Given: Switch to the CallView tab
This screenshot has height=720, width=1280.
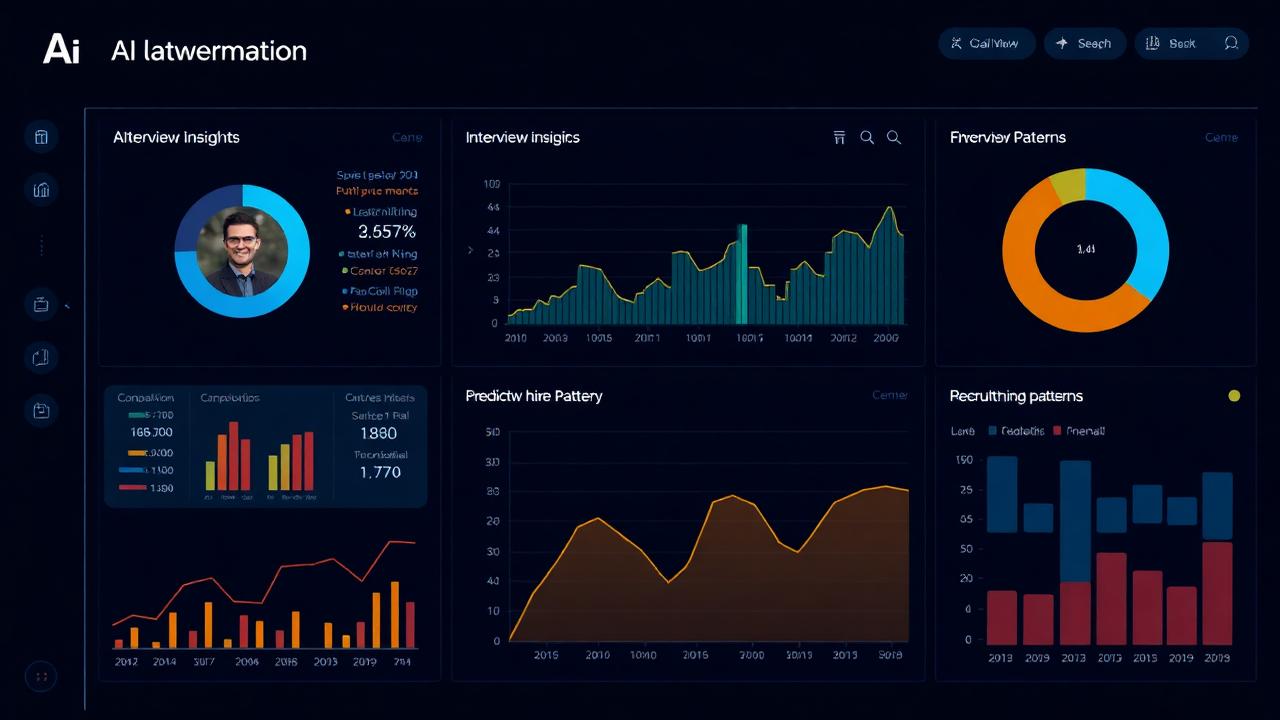Looking at the screenshot, I should pos(987,43).
